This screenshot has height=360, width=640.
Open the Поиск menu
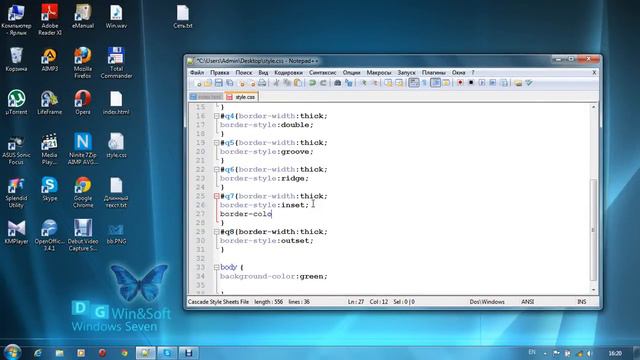244,72
